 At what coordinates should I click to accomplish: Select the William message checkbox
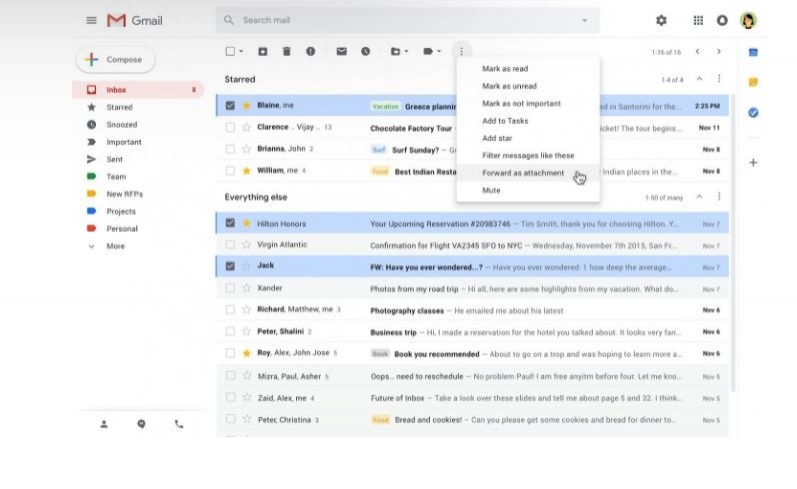pyautogui.click(x=230, y=170)
